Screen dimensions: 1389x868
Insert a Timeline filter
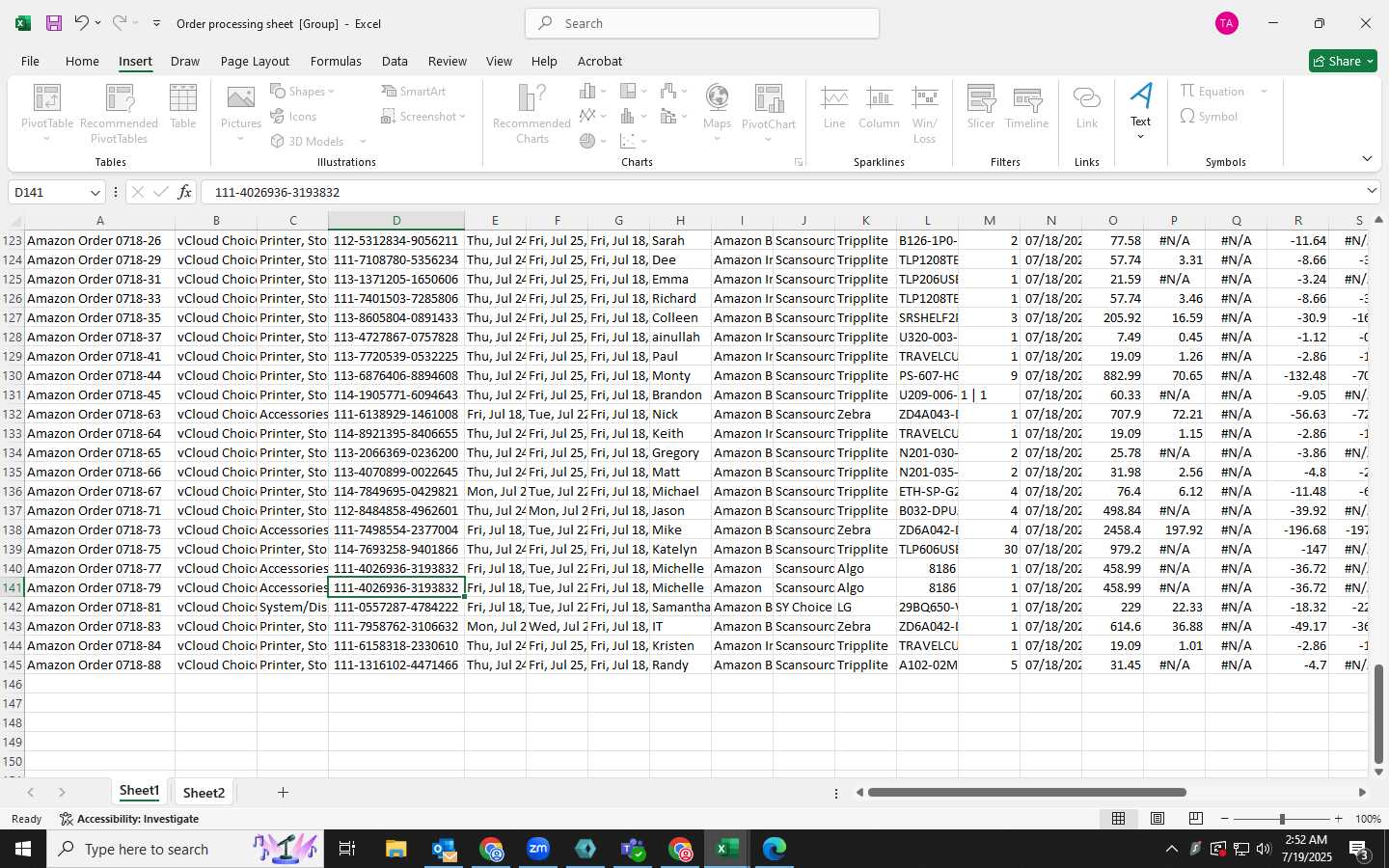point(1027,108)
